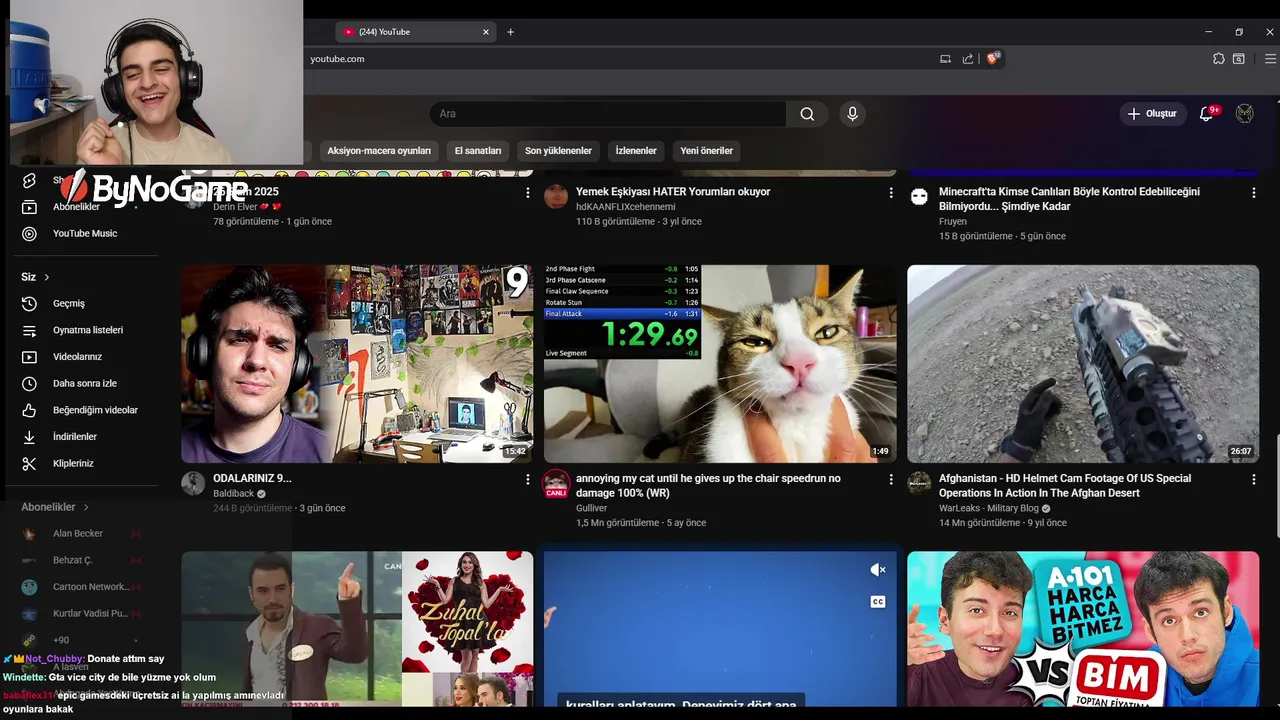Open Alan Becker subscription channel
Image resolution: width=1280 pixels, height=720 pixels.
click(80, 534)
